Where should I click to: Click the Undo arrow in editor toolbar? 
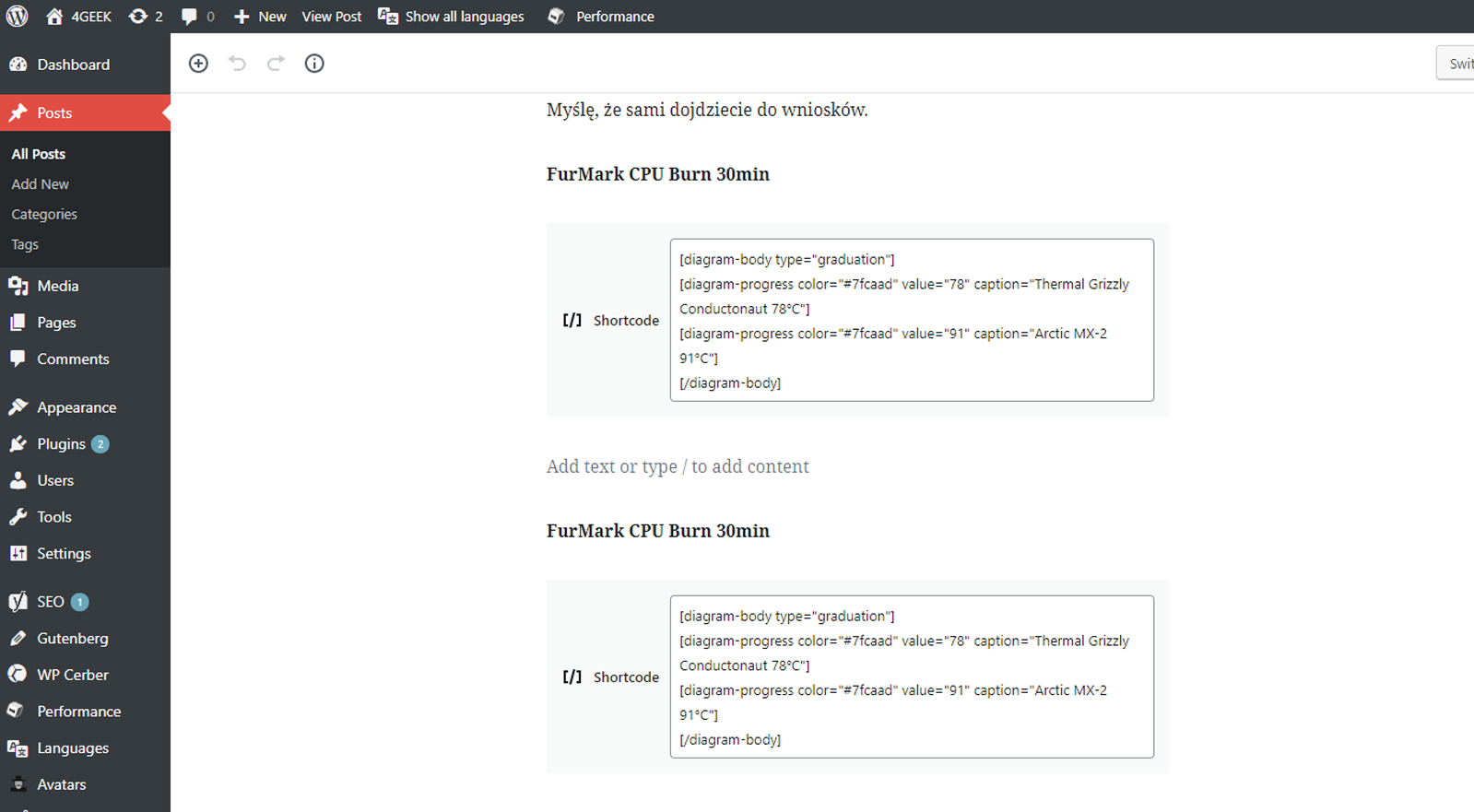tap(237, 64)
